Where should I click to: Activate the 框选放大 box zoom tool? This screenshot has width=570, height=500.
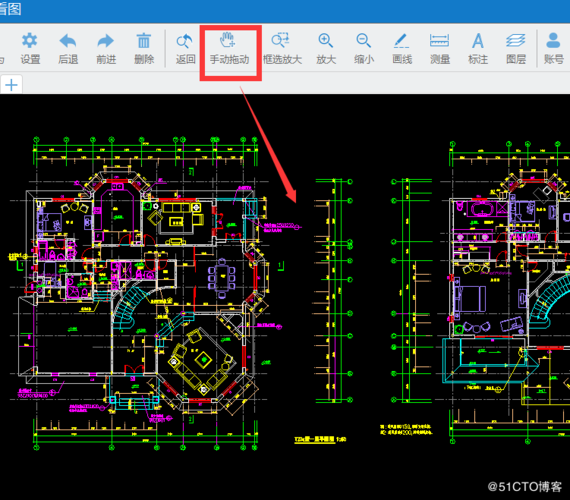click(282, 48)
